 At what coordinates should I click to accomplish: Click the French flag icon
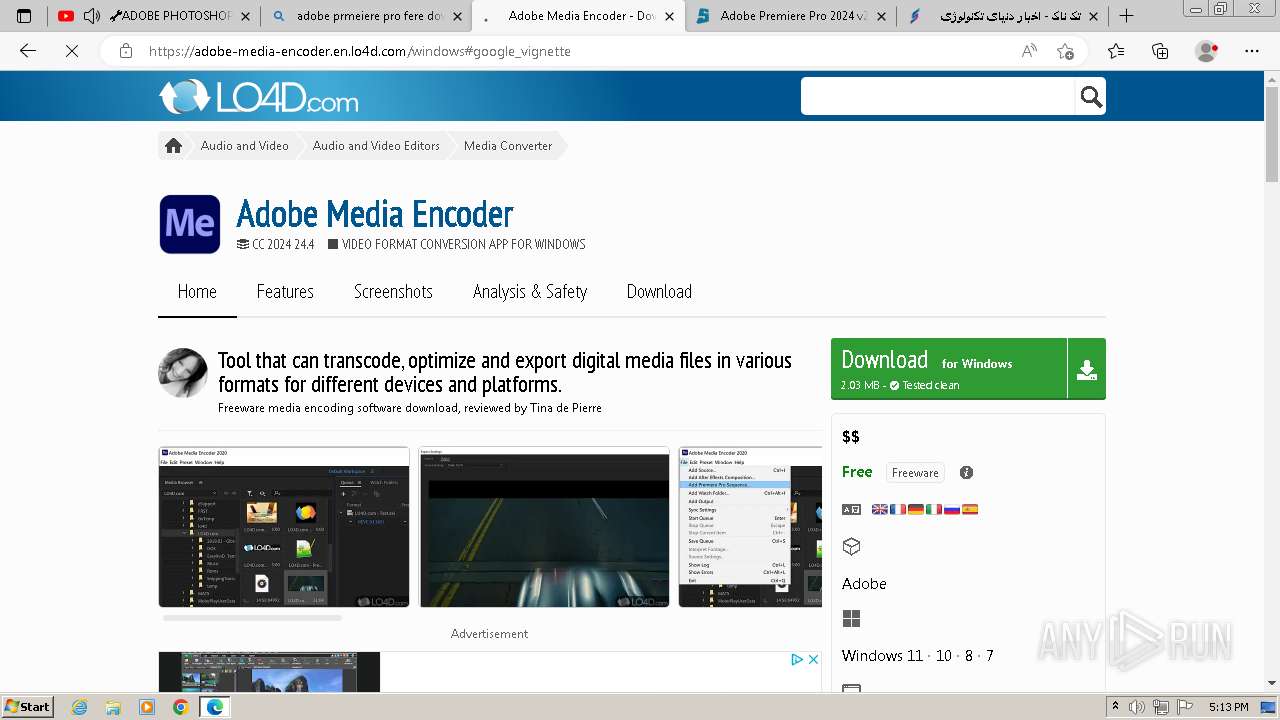(x=898, y=509)
